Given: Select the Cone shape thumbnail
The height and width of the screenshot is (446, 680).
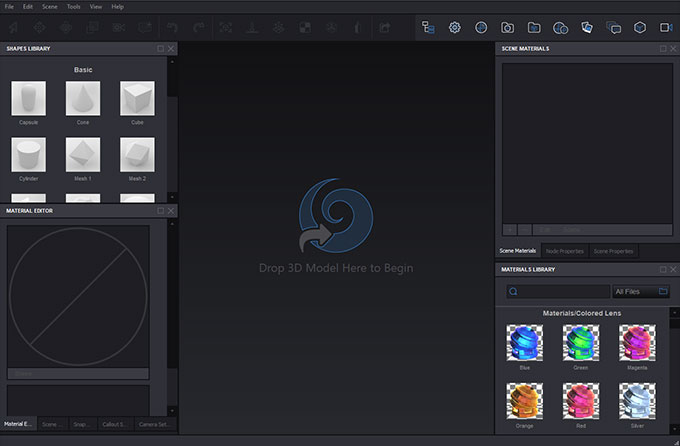Looking at the screenshot, I should coord(83,98).
